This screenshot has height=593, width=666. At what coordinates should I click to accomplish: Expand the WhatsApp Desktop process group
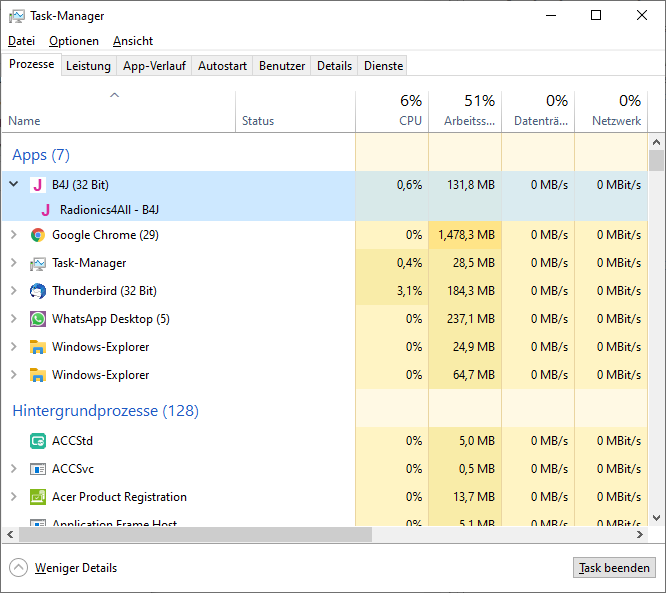coord(13,319)
